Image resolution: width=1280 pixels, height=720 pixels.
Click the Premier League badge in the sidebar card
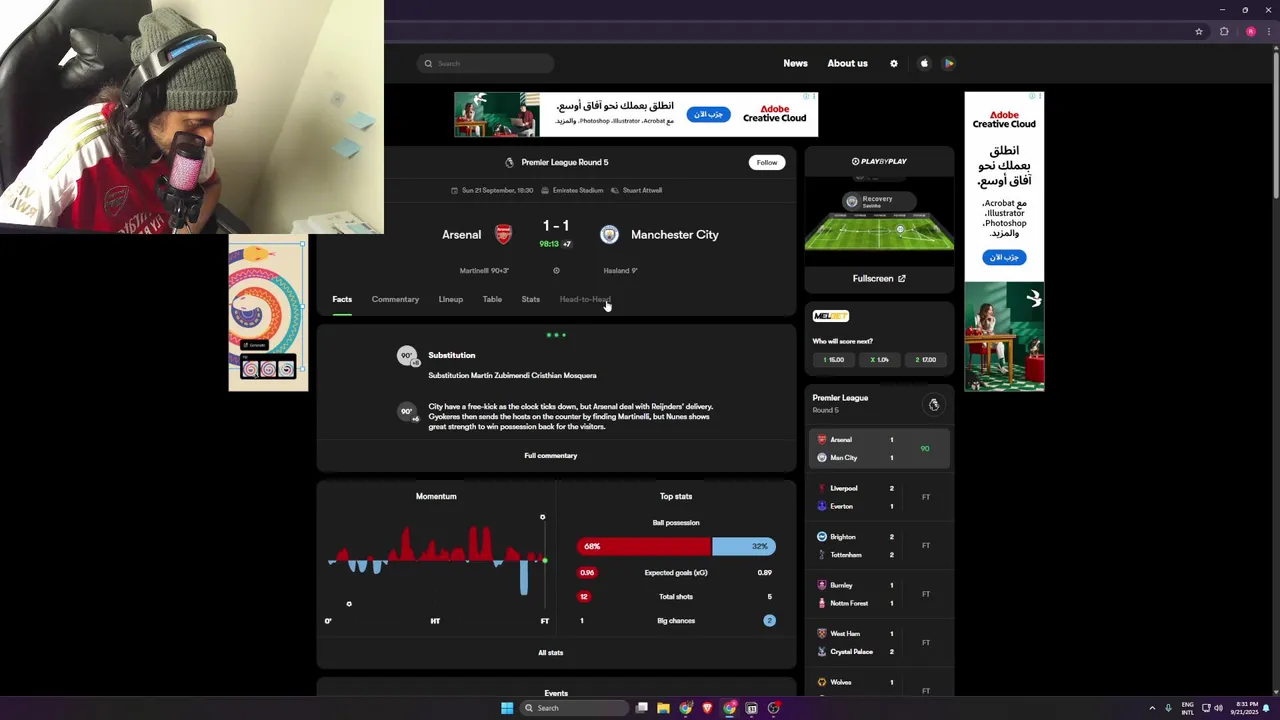click(934, 405)
